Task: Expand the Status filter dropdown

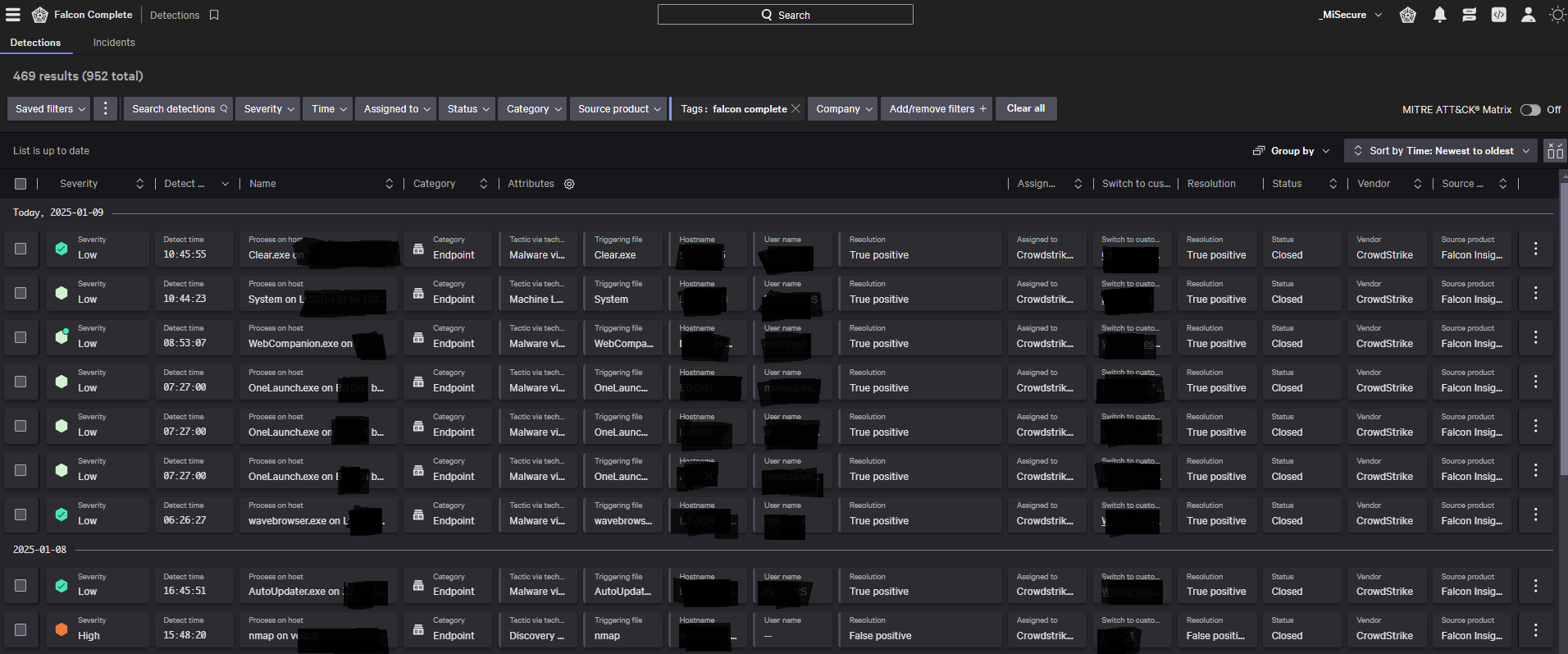Action: coord(467,108)
